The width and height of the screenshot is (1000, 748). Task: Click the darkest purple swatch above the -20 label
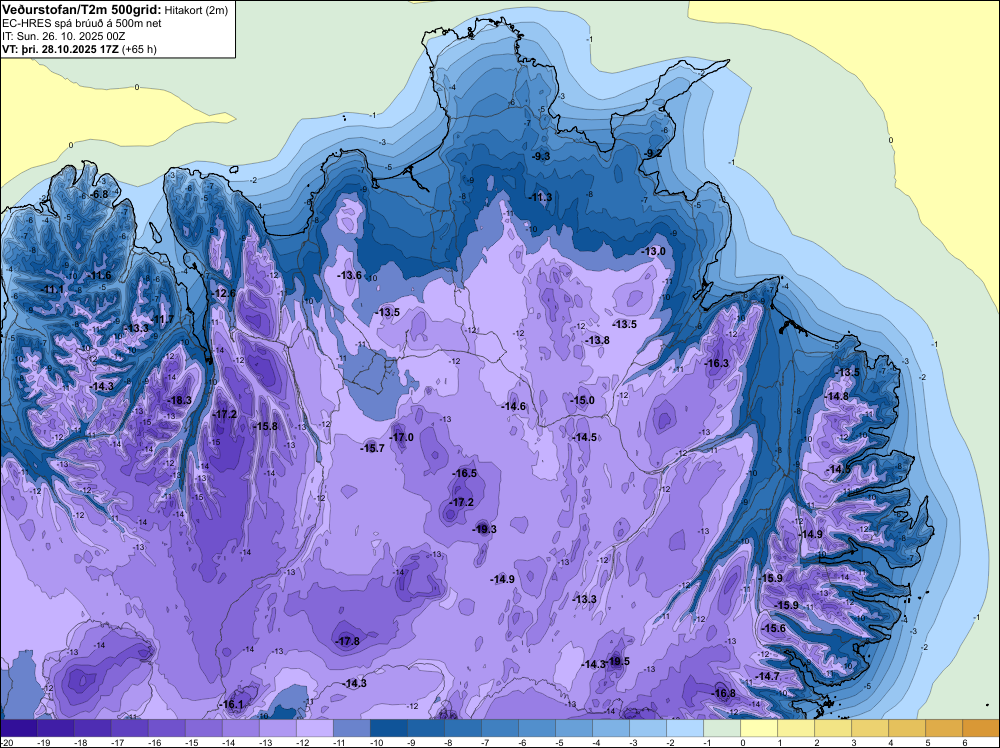pos(18,728)
